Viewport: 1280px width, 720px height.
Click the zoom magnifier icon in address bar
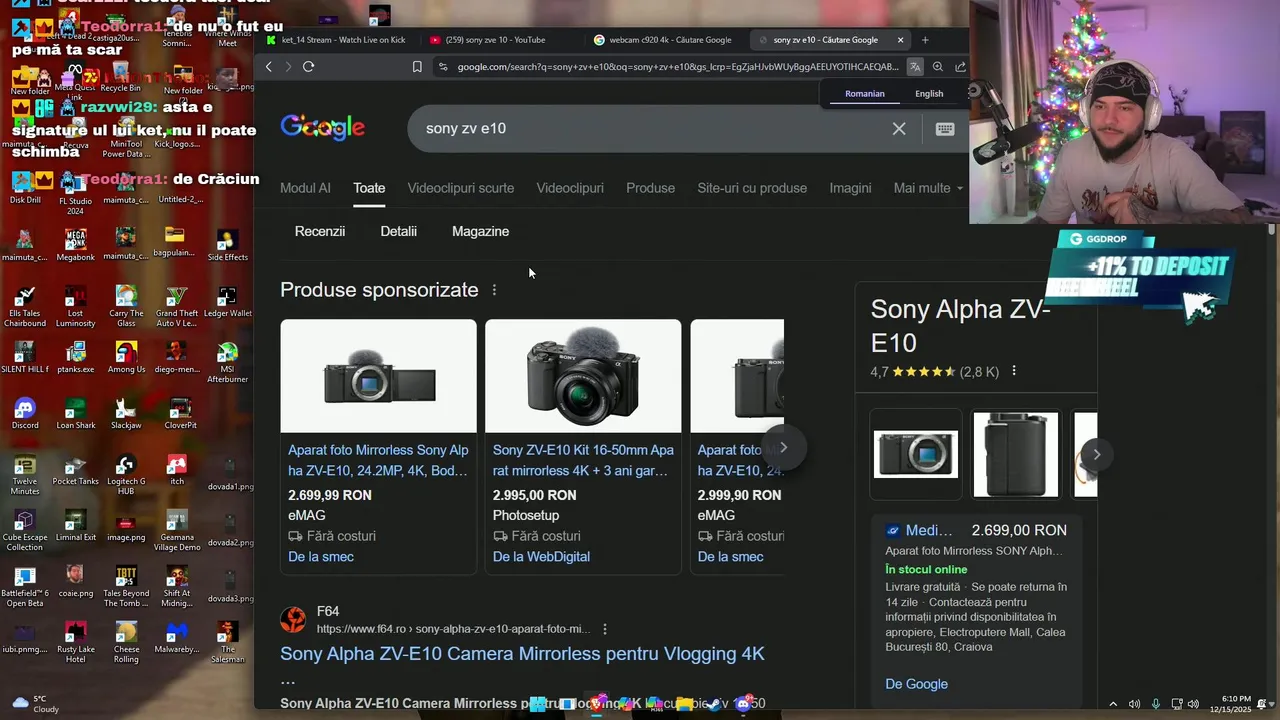pyautogui.click(x=938, y=67)
